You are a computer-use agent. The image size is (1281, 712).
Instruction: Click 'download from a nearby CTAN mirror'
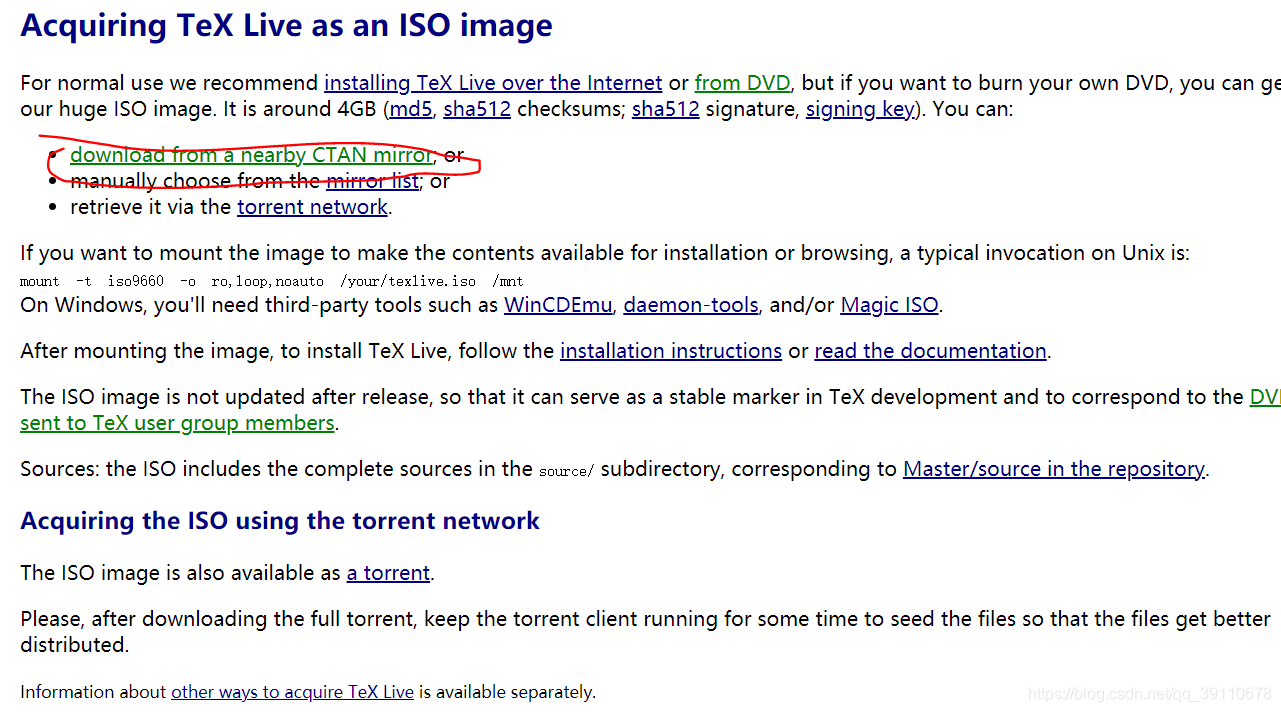point(251,155)
